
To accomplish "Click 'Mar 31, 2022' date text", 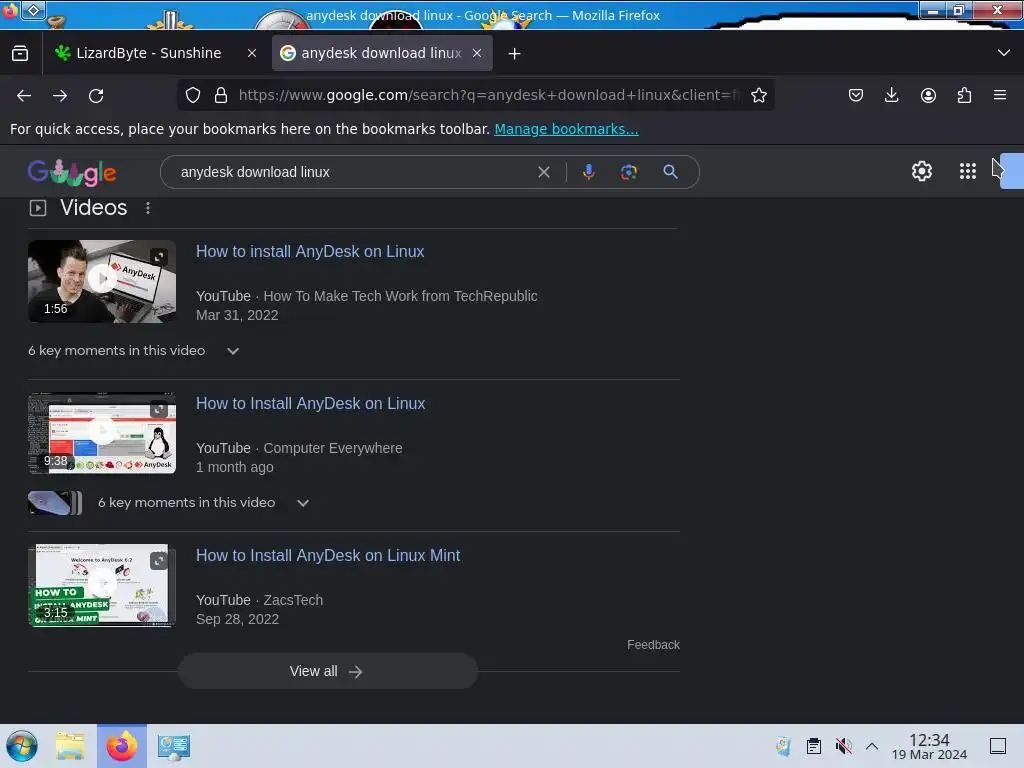I will tap(237, 315).
